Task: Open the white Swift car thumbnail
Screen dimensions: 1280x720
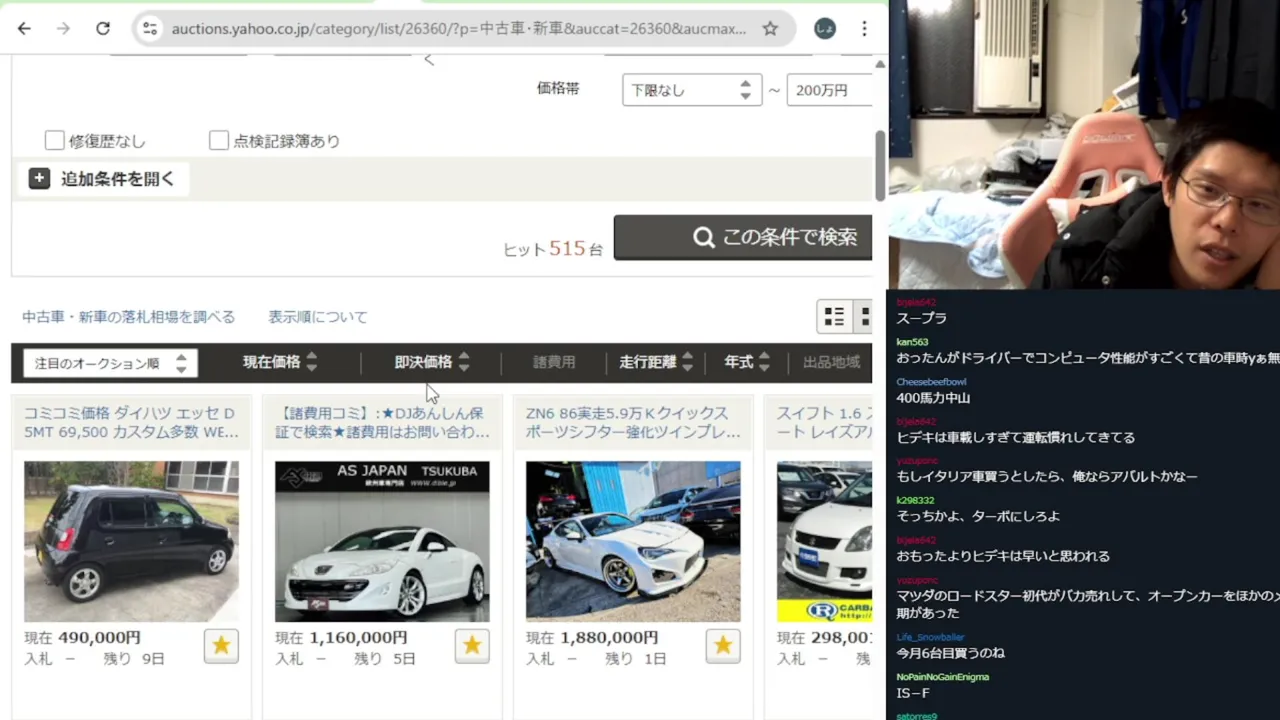Action: pos(824,541)
